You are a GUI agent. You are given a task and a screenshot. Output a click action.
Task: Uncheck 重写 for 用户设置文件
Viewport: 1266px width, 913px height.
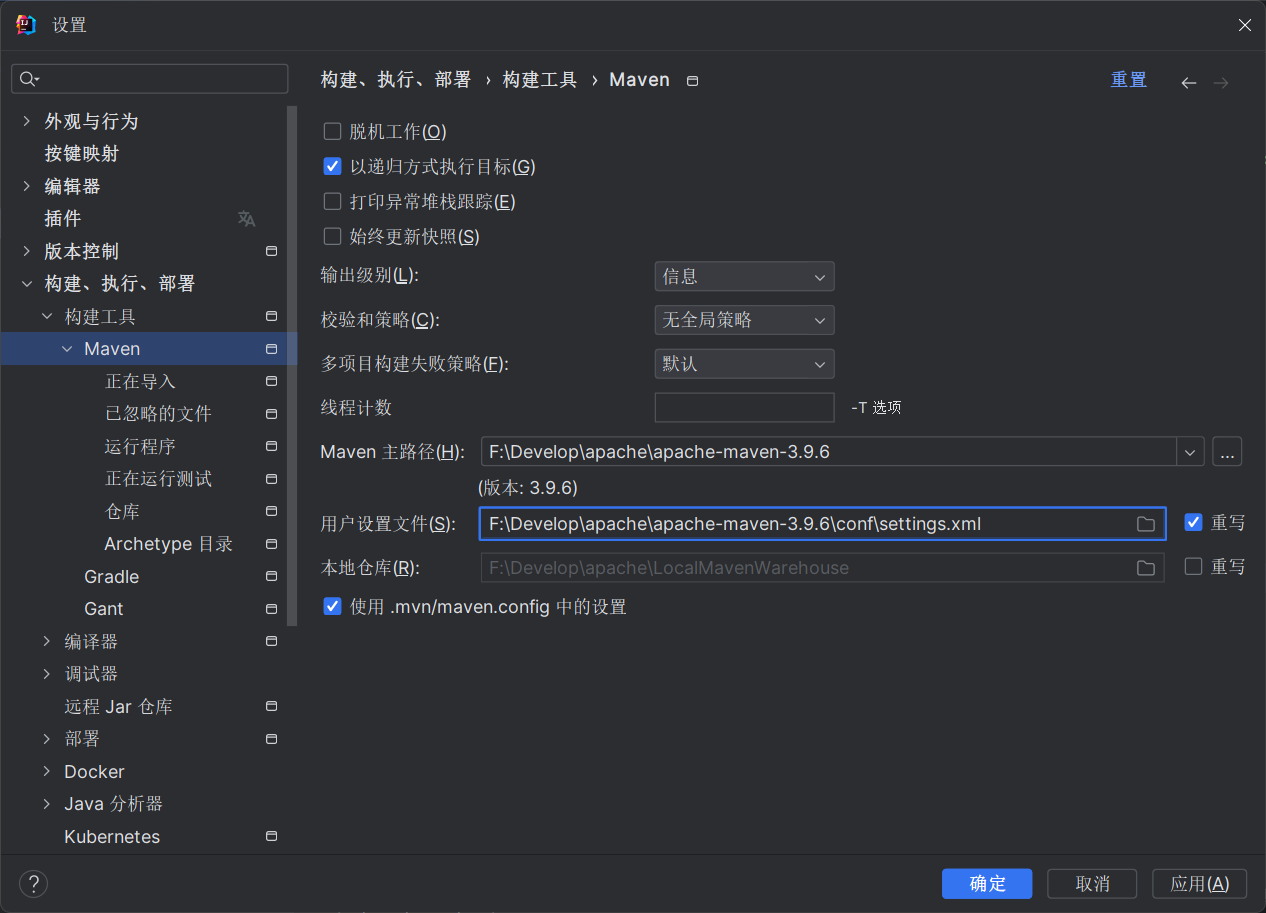tap(1193, 522)
